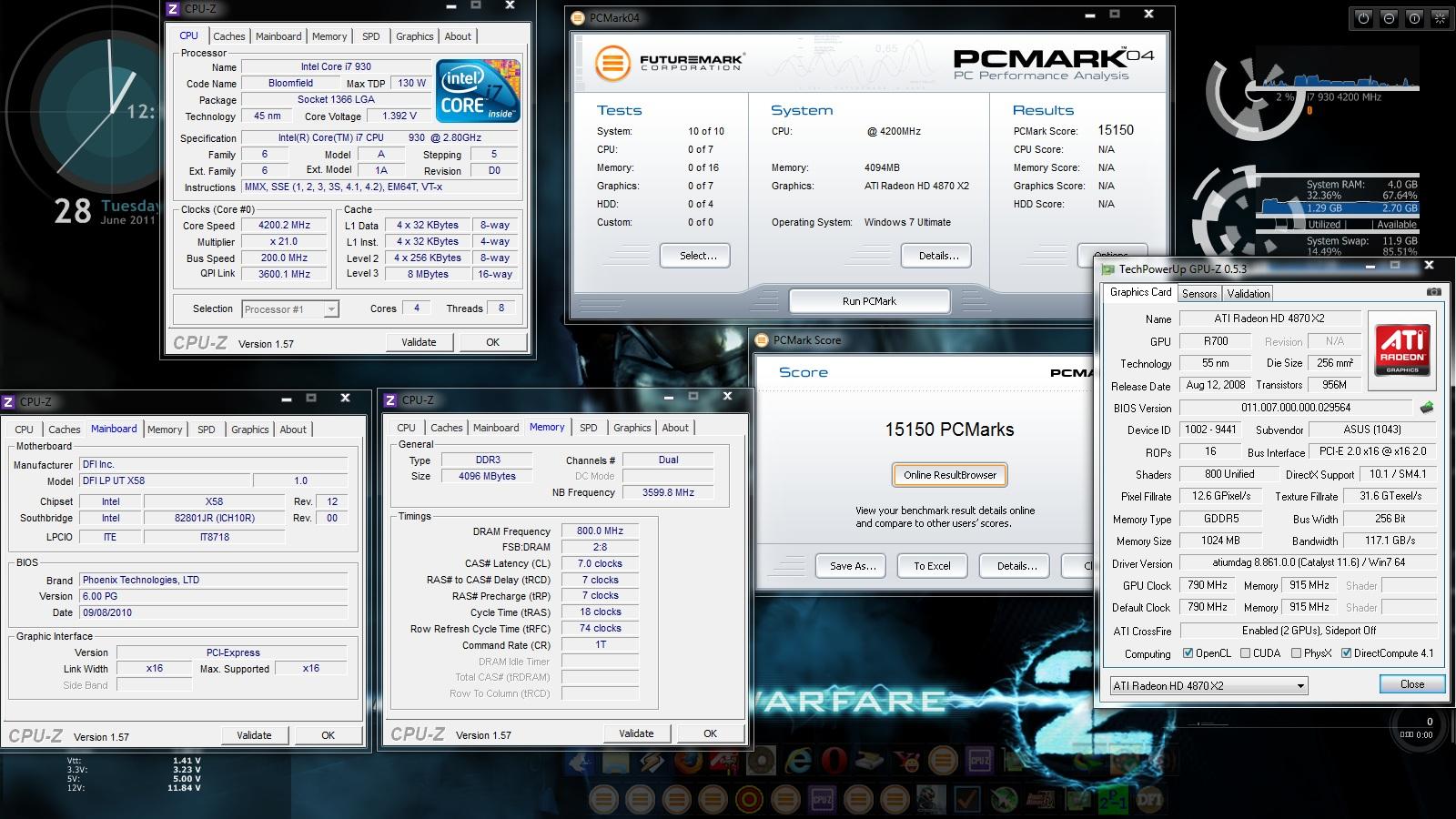Click the scanner device dock icon
Screen dimensions: 1456x819
(x=870, y=760)
